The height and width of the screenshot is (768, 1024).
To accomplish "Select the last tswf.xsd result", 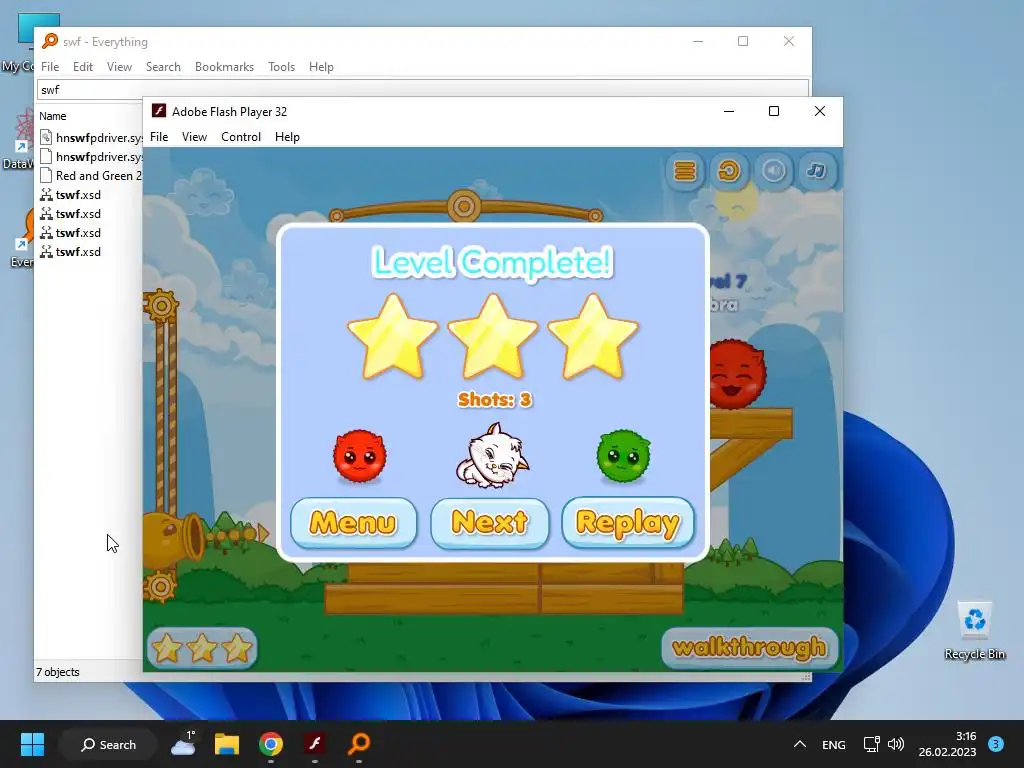I will pyautogui.click(x=71, y=251).
